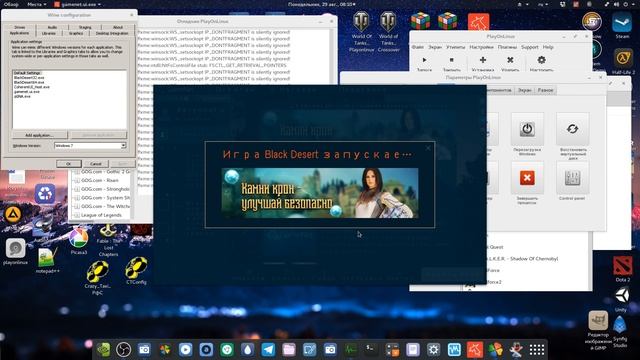Click Configure gear icon in PlayOnLinux toolbar
640x360 pixels.
(x=541, y=60)
